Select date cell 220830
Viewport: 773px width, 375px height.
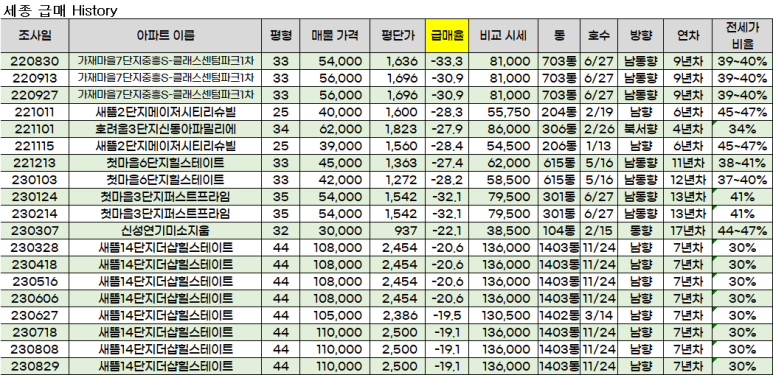click(x=35, y=61)
